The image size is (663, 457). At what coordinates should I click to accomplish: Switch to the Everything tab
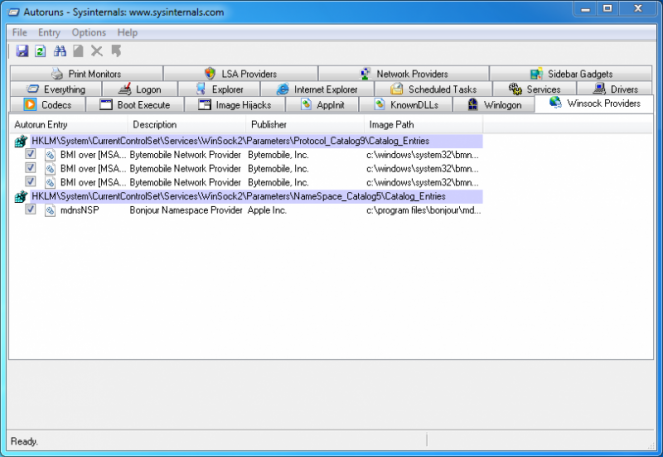click(x=56, y=89)
